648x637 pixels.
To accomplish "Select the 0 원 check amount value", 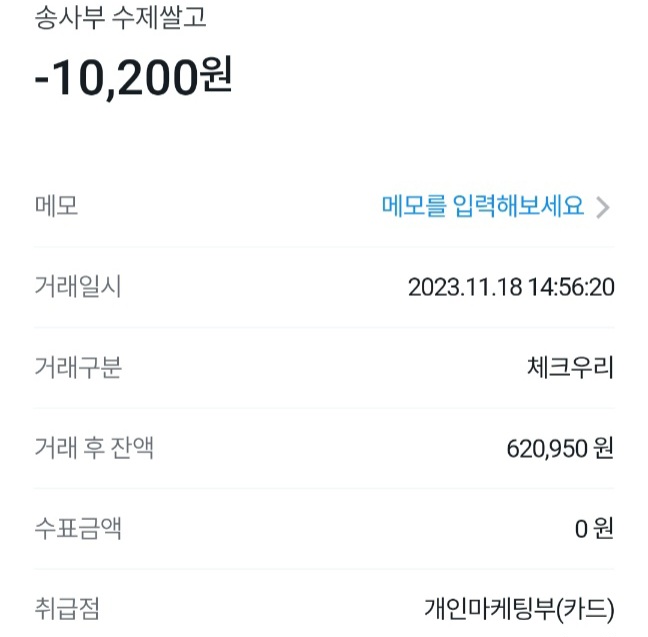I will [x=594, y=529].
